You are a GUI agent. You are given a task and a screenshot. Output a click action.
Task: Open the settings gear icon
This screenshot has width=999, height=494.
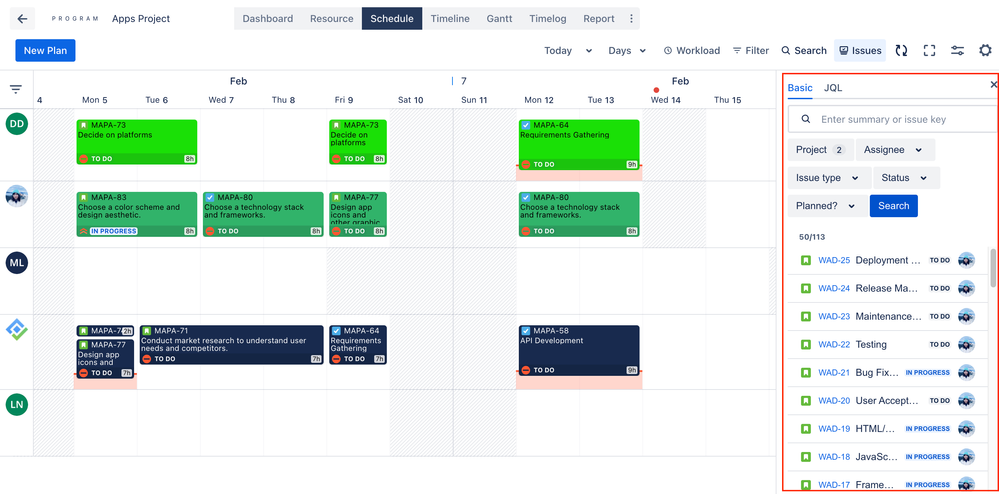986,50
